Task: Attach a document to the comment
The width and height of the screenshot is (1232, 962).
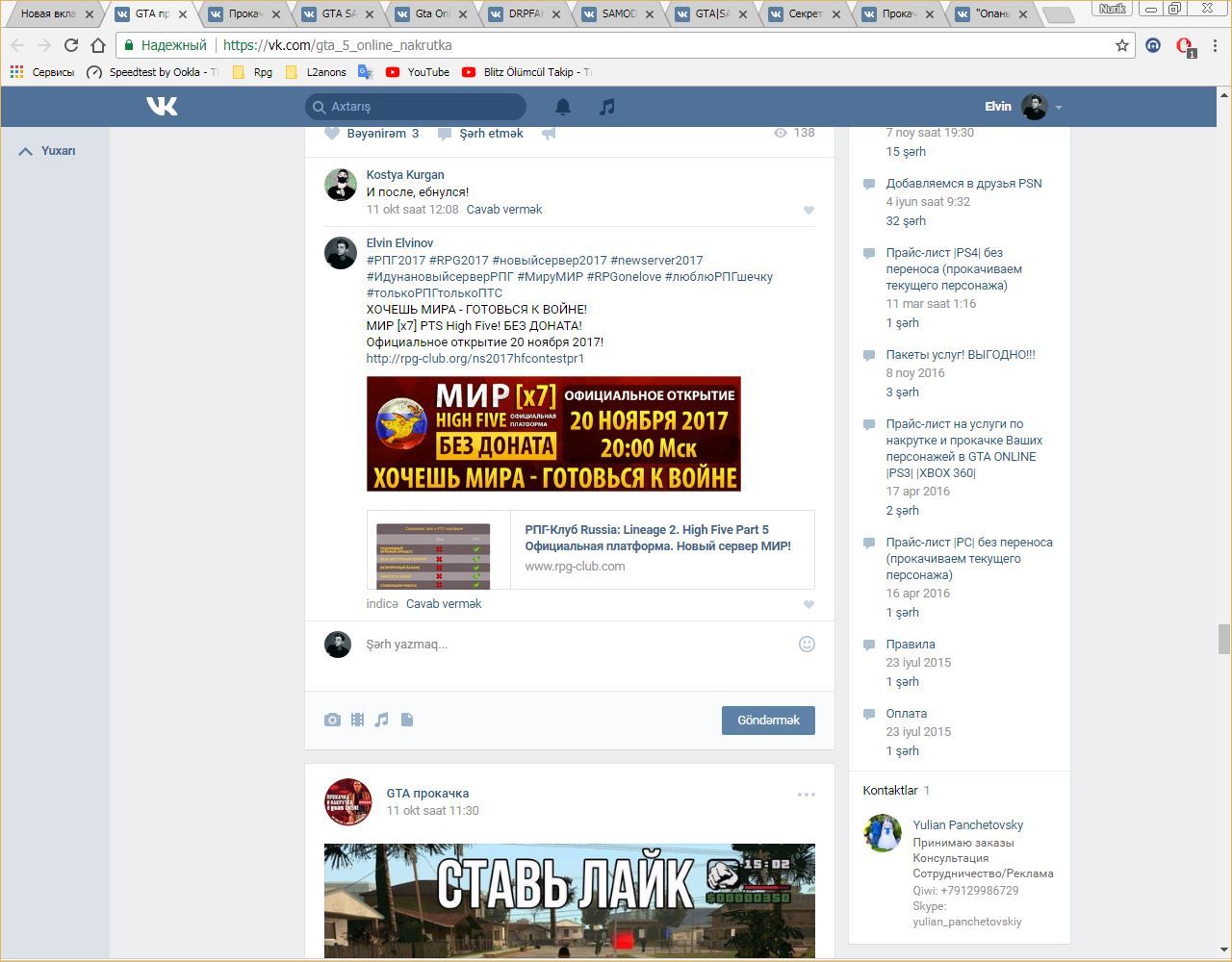Action: [407, 720]
